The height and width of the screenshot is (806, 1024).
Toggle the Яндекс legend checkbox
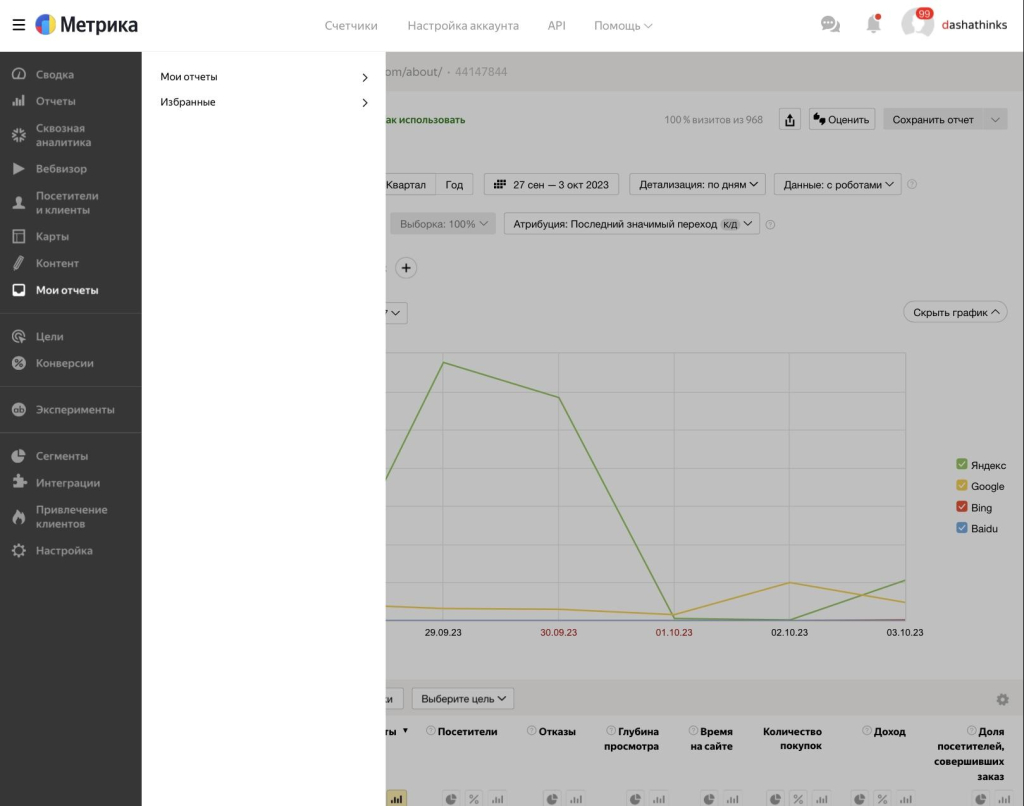pos(962,464)
